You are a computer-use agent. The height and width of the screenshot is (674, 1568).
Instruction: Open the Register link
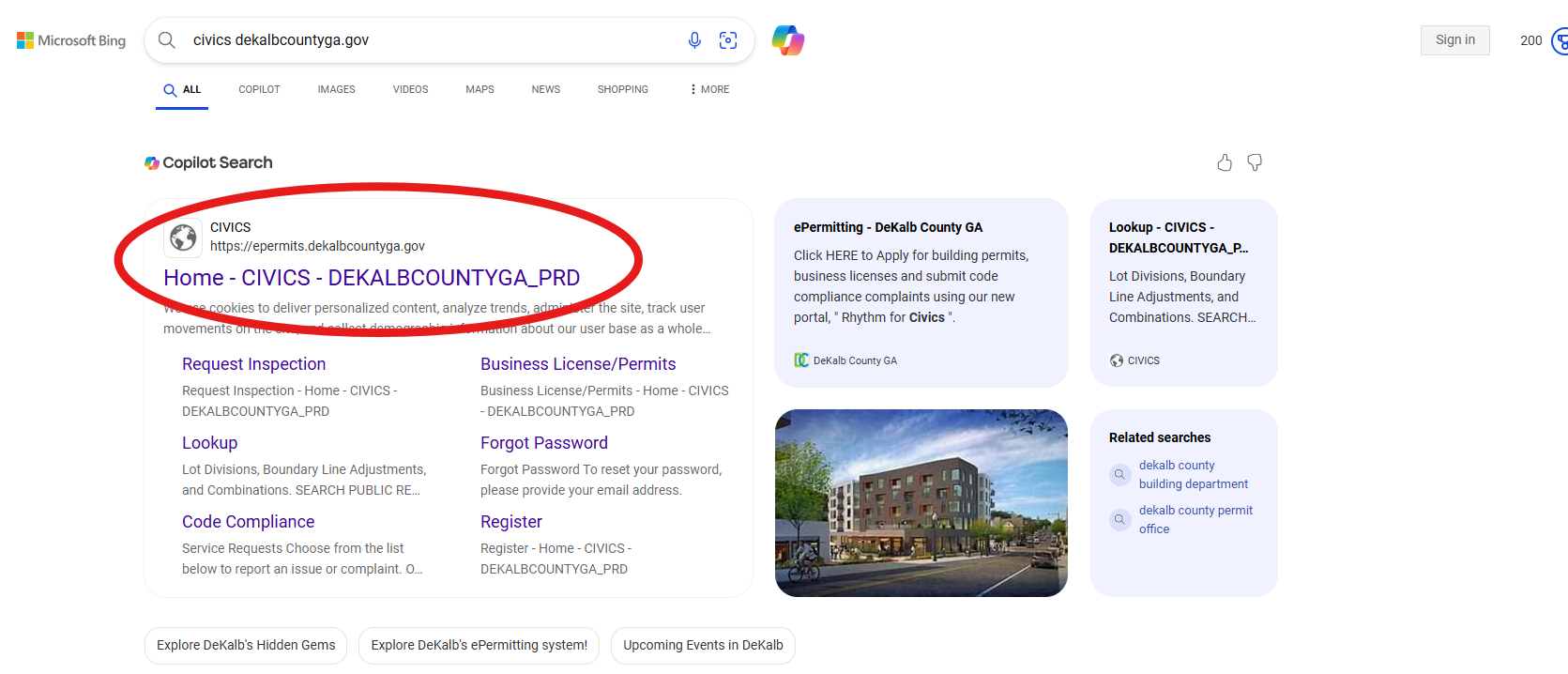tap(511, 522)
